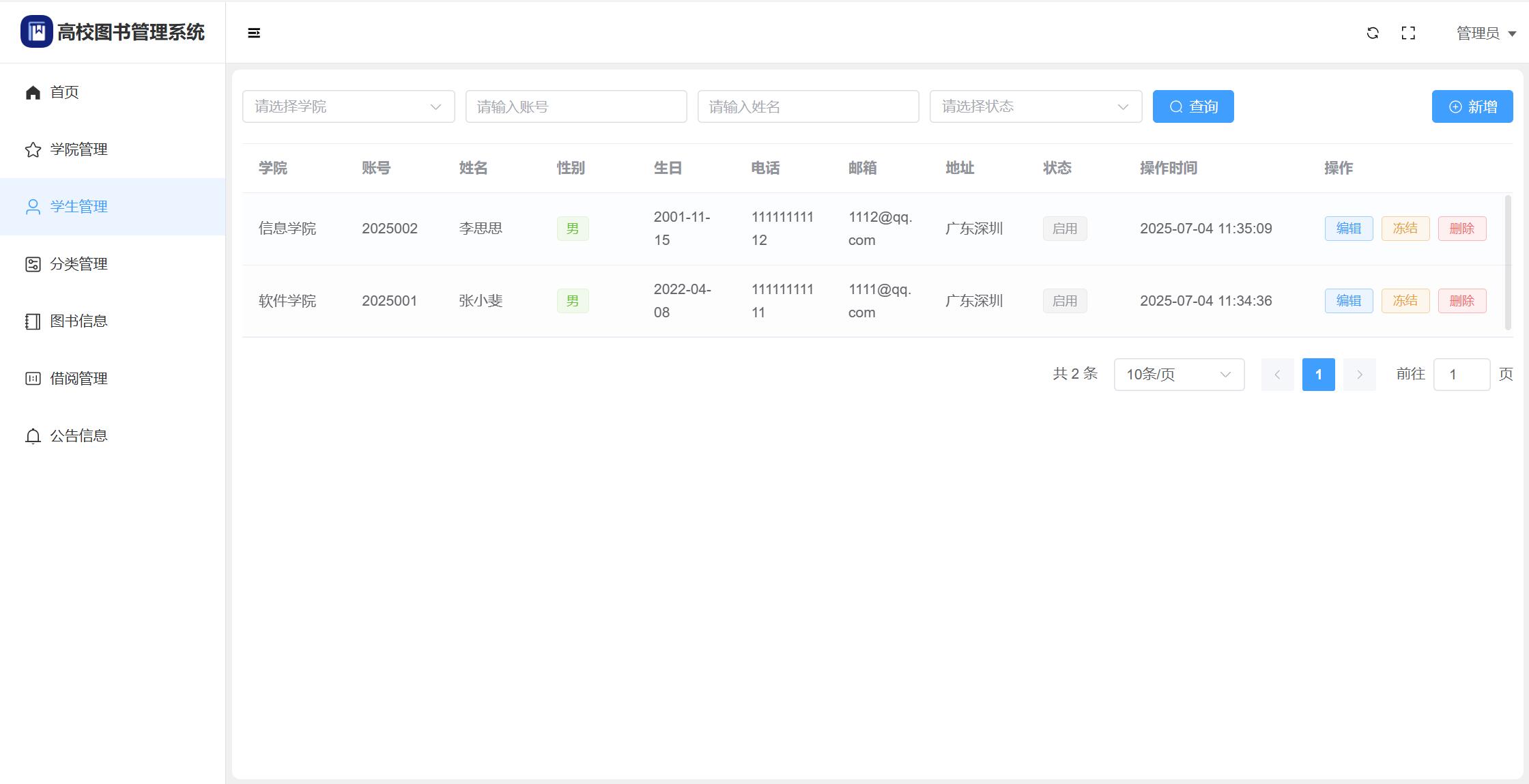Open 学院管理 in sidebar
1529x784 pixels.
click(x=78, y=149)
